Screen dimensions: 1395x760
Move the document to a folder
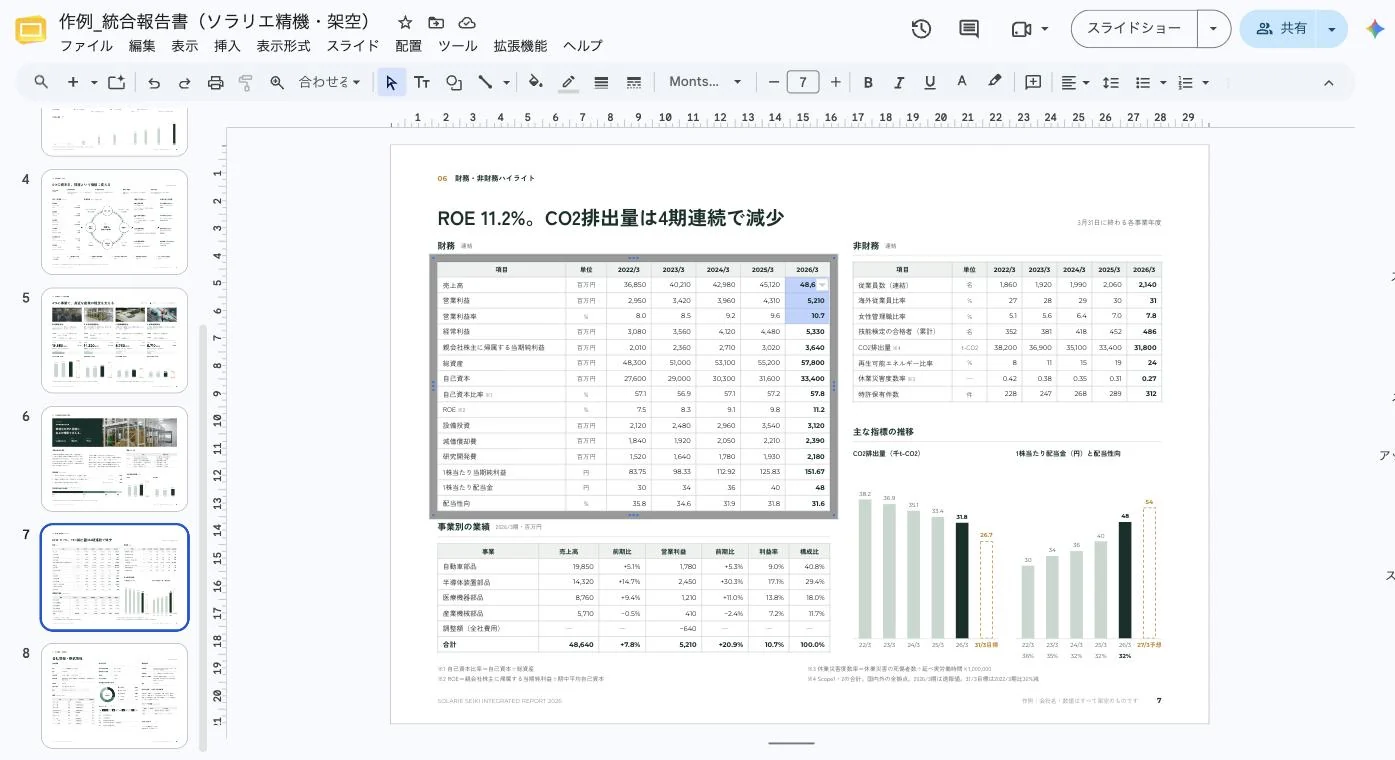(436, 22)
